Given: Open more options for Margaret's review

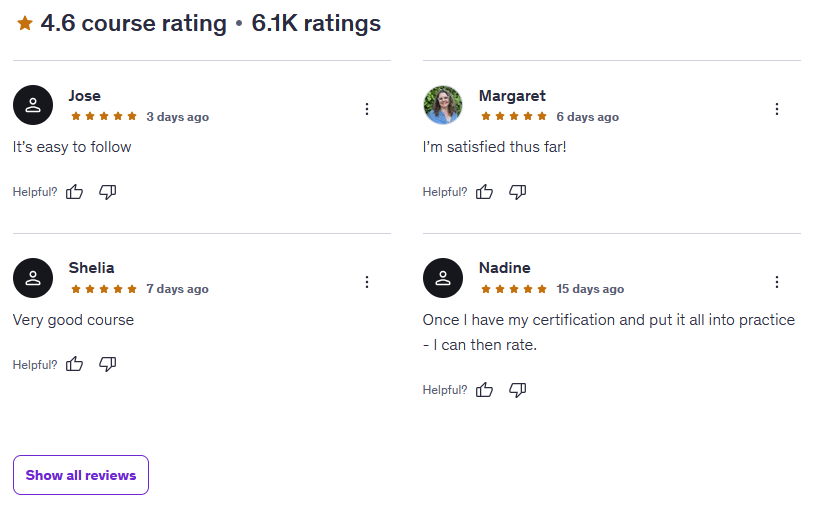Looking at the screenshot, I should tap(777, 109).
